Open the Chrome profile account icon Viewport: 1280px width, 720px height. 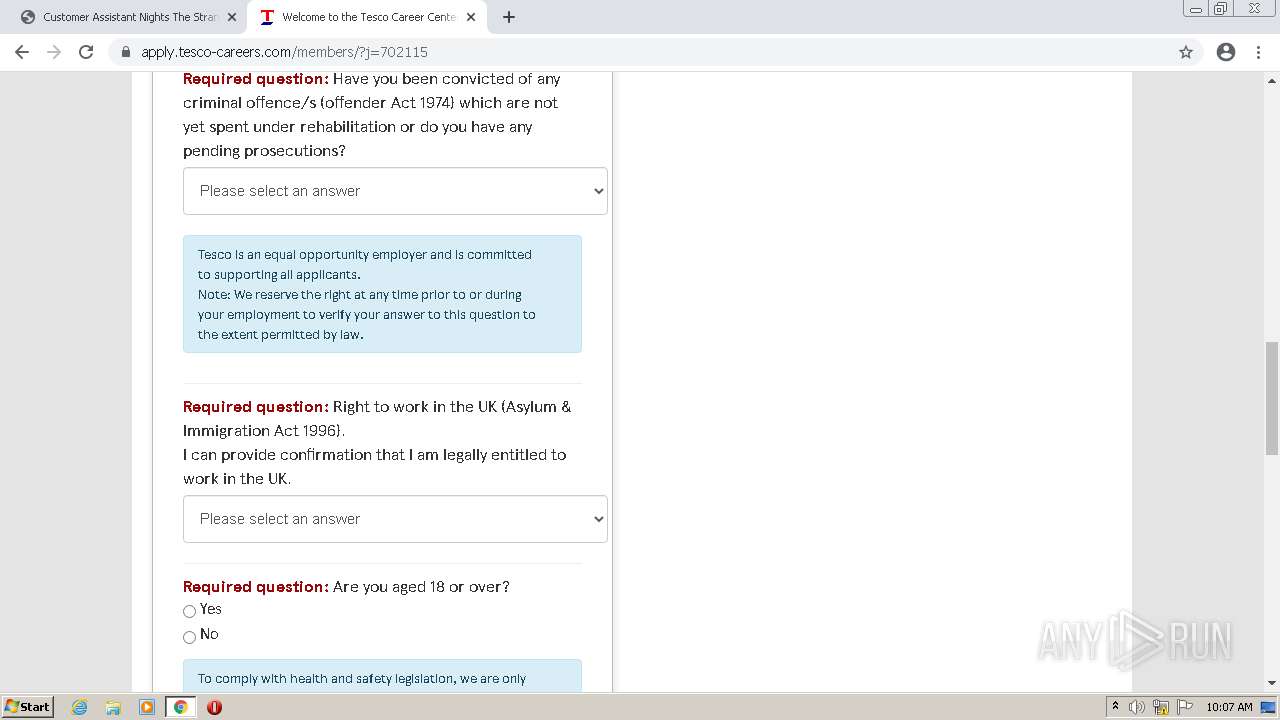1226,52
